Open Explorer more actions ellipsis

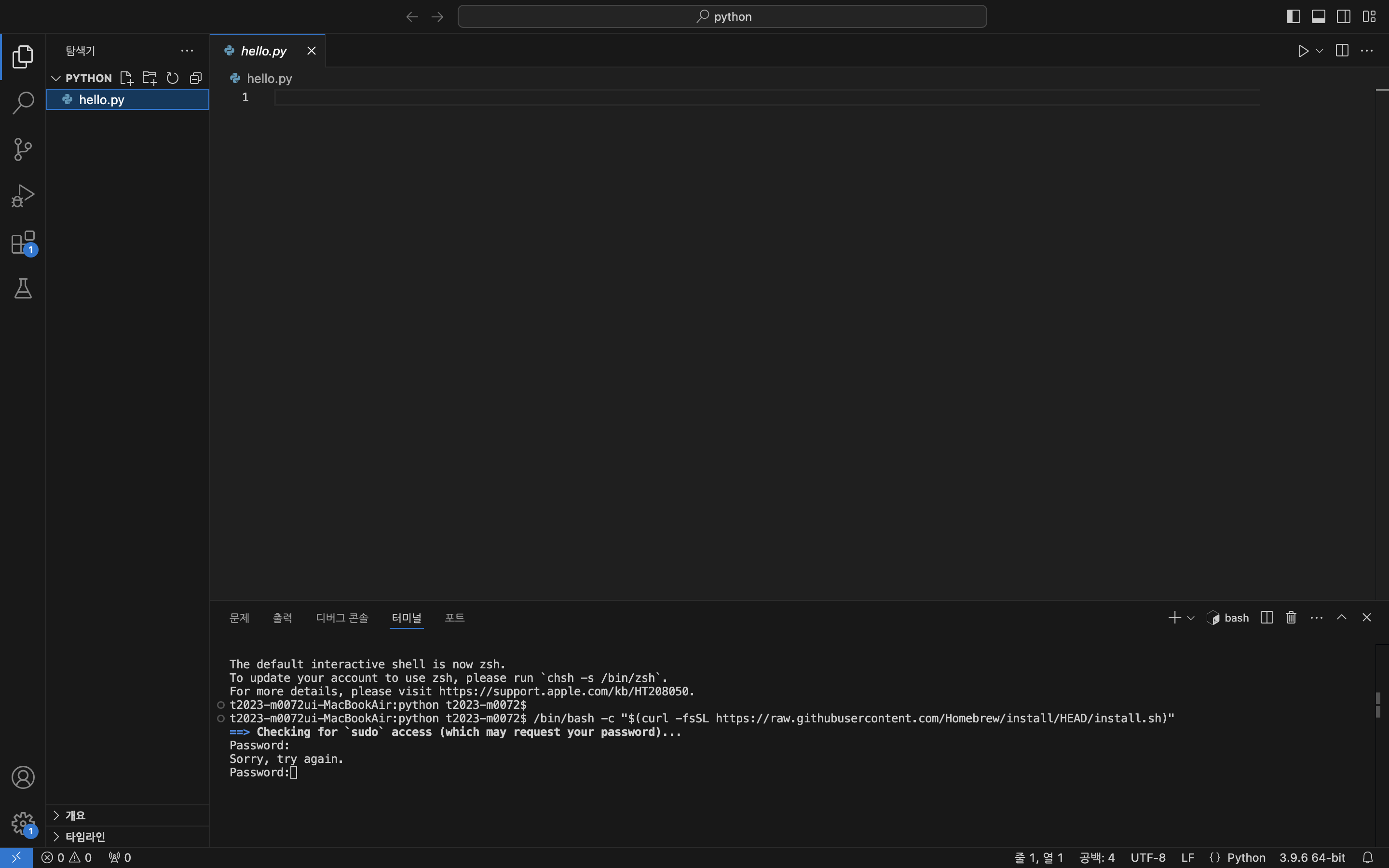[x=187, y=51]
